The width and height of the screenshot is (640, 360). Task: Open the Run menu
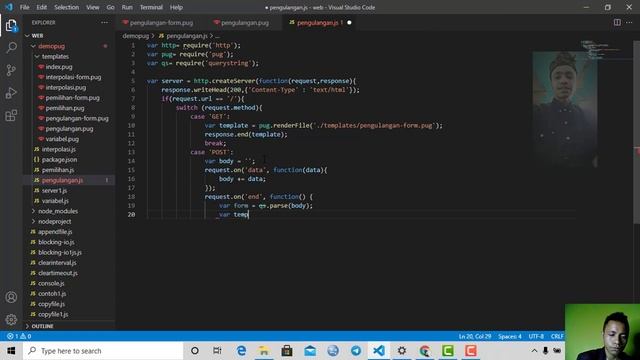tap(127, 7)
